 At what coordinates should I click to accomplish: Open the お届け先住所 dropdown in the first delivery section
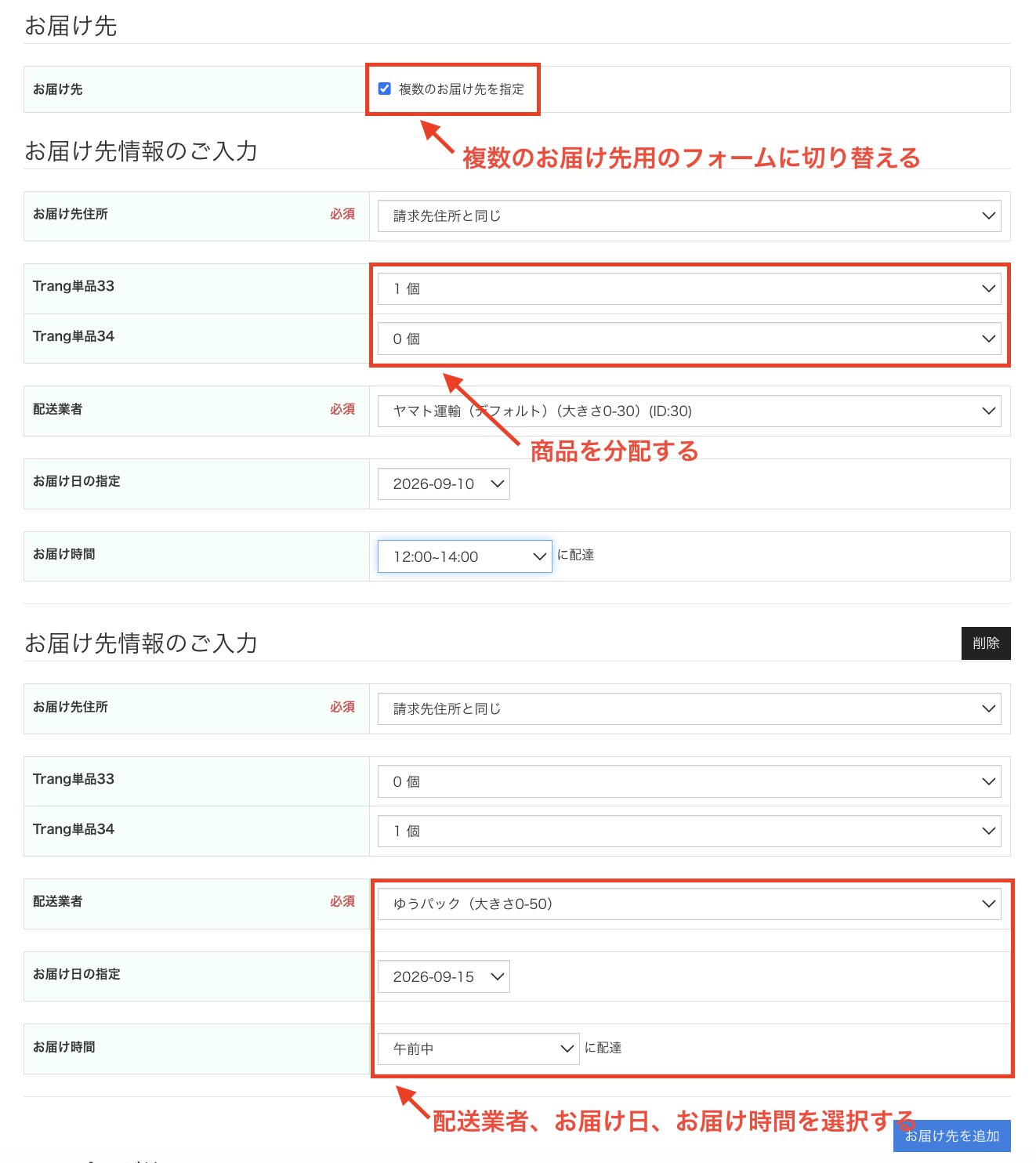tap(690, 216)
